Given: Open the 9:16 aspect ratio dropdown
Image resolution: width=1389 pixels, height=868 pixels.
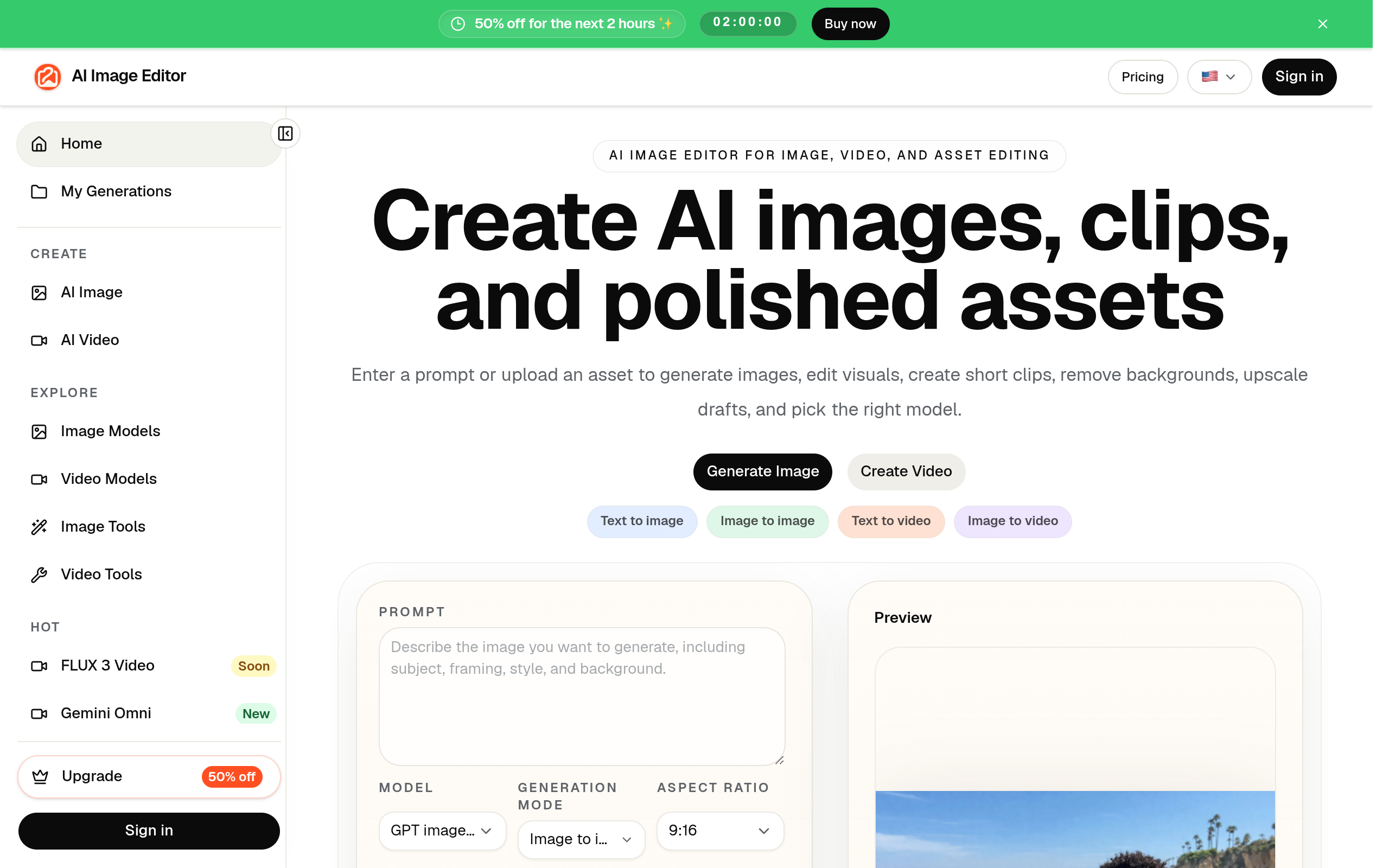Looking at the screenshot, I should (x=721, y=831).
